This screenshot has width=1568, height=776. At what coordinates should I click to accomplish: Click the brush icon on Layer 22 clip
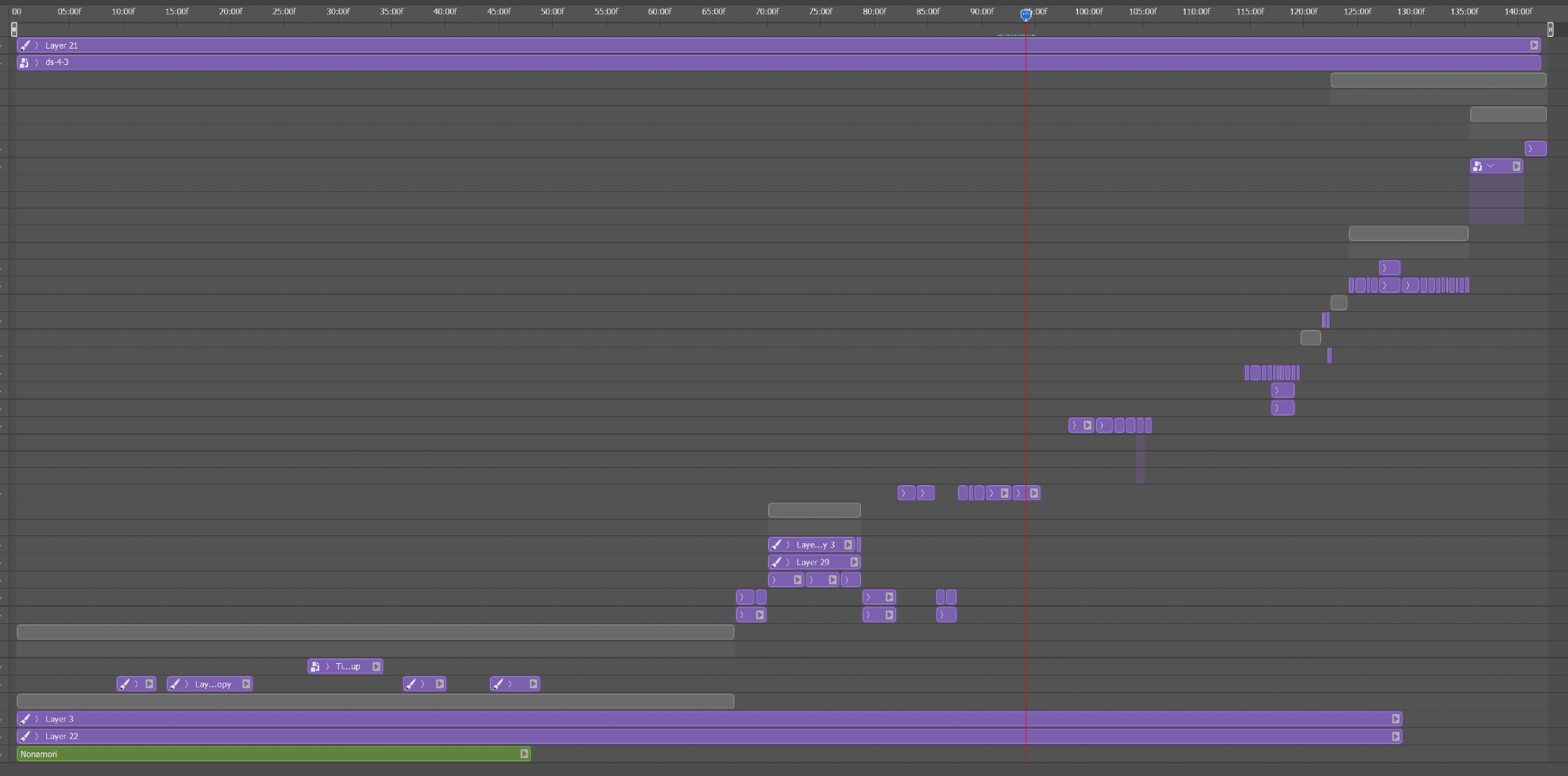[x=25, y=736]
